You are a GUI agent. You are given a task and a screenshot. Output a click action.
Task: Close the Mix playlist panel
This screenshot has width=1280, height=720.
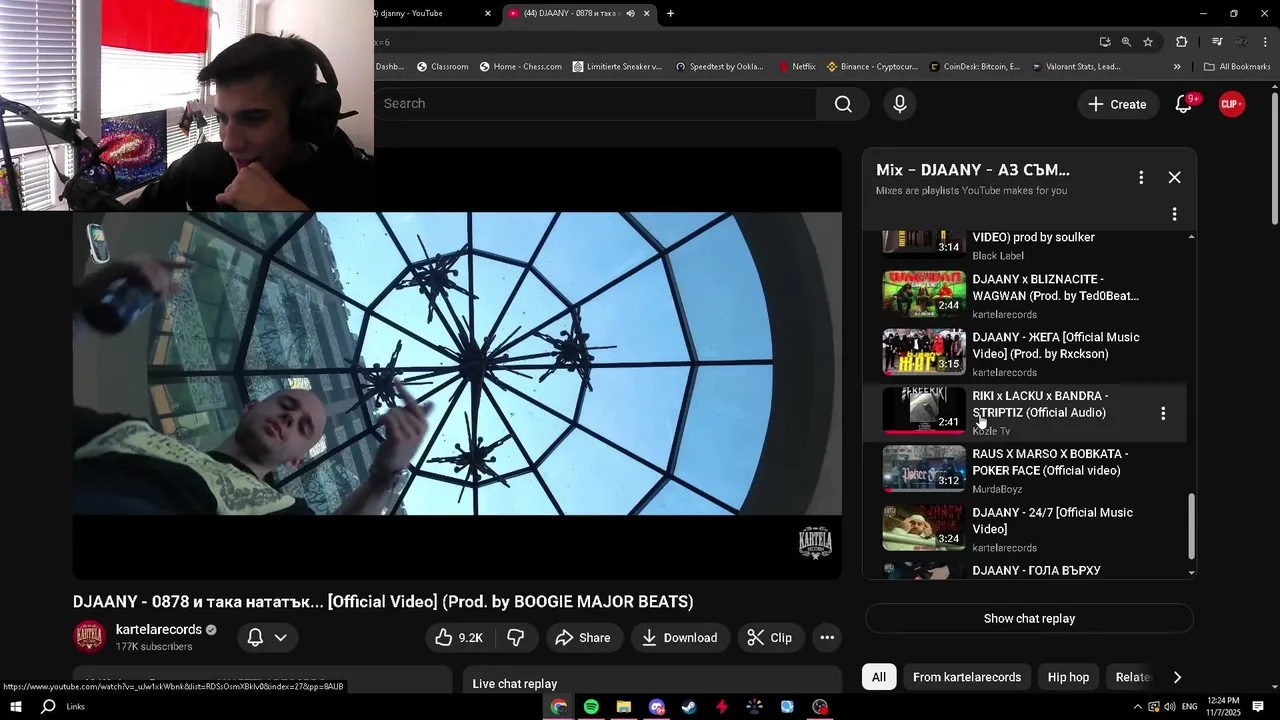tap(1175, 177)
